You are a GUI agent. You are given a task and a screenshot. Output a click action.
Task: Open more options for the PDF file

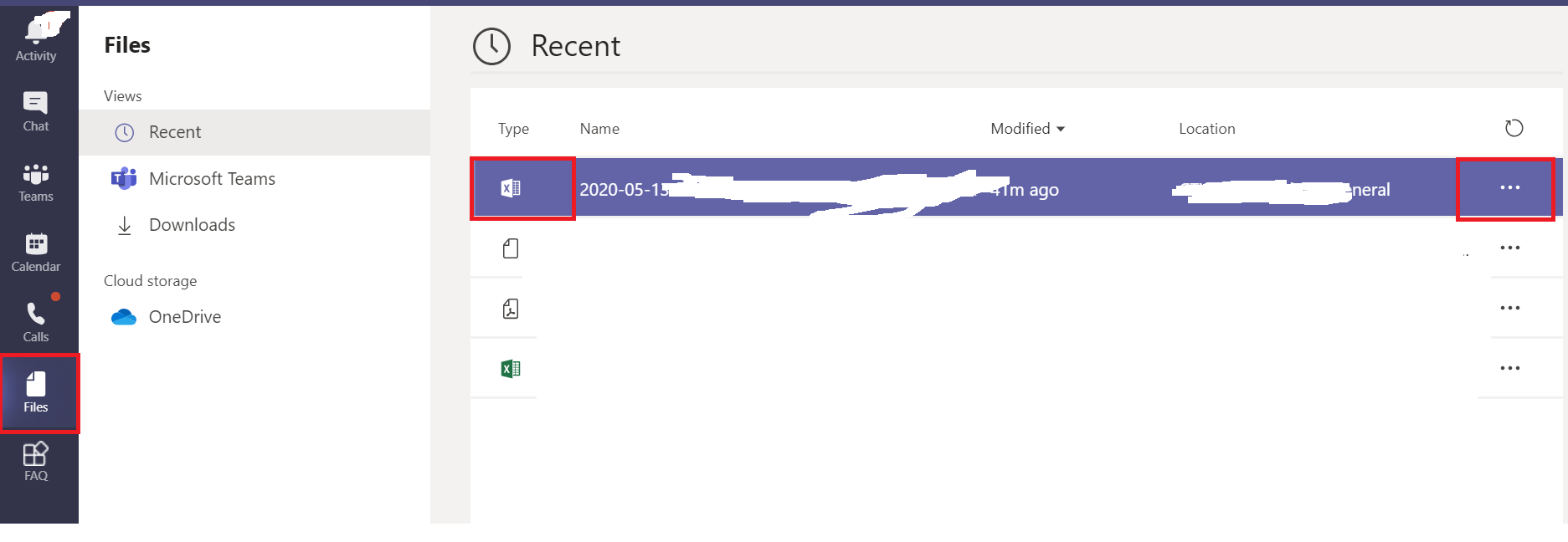[x=1509, y=309]
